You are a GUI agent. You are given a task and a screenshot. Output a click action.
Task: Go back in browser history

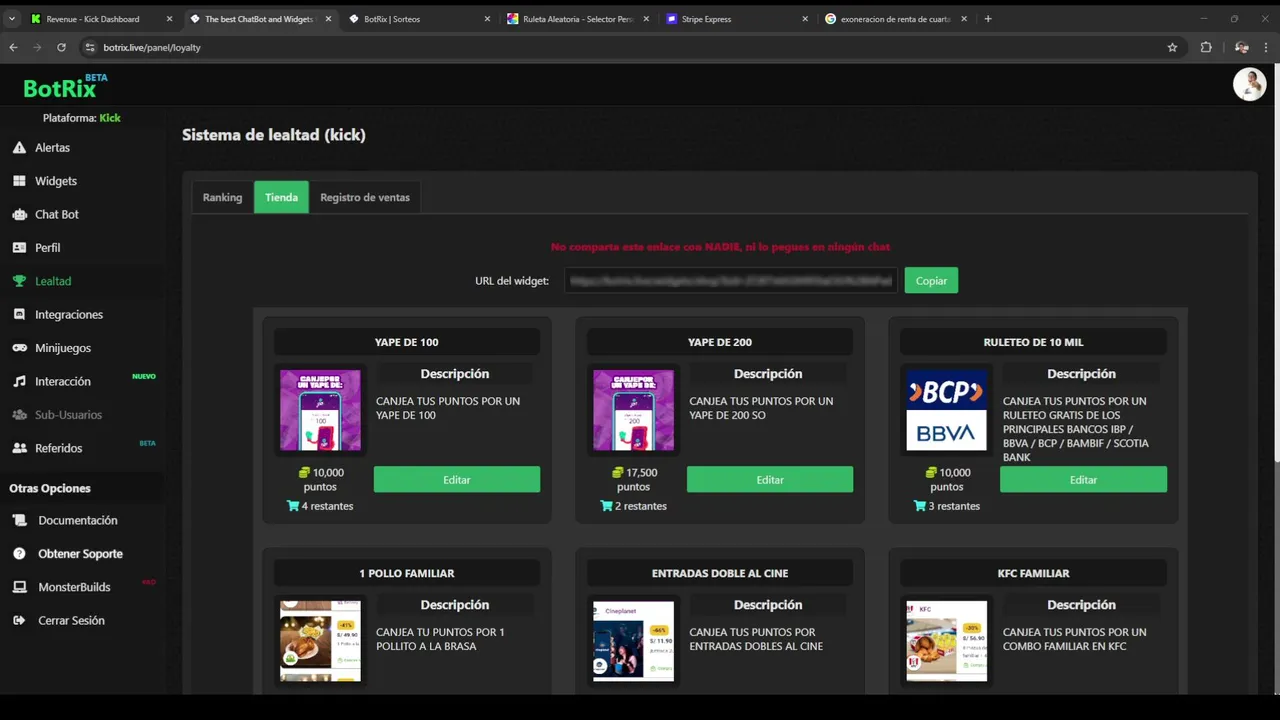point(13,47)
